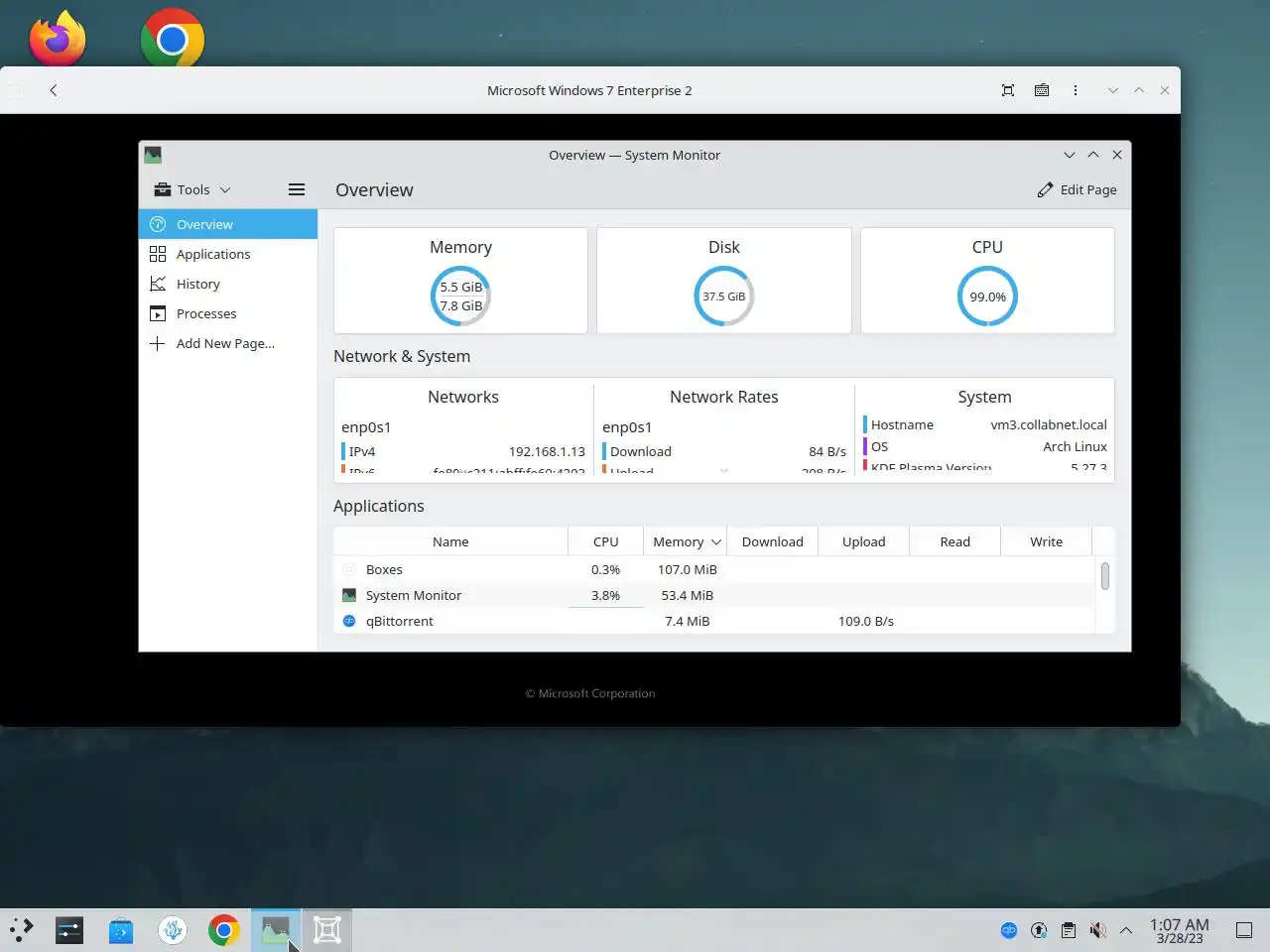Click the Memory usage pie chart

(460, 296)
